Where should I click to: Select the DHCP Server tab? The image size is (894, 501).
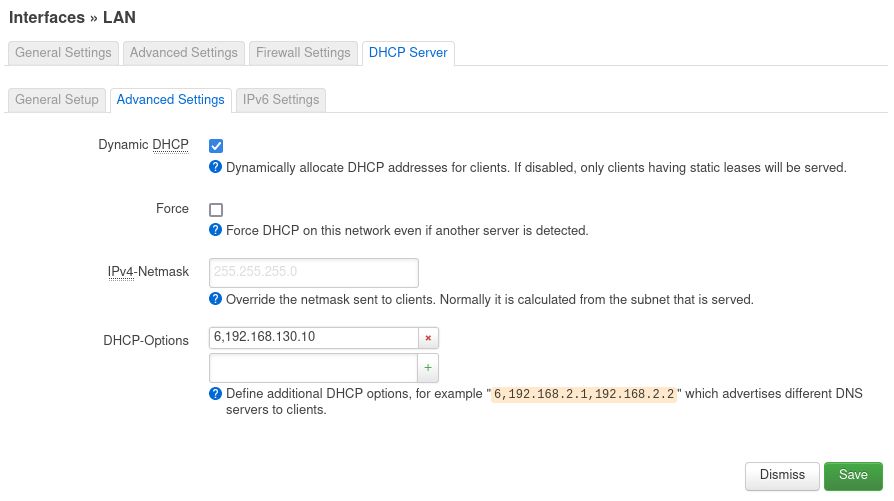click(x=408, y=53)
